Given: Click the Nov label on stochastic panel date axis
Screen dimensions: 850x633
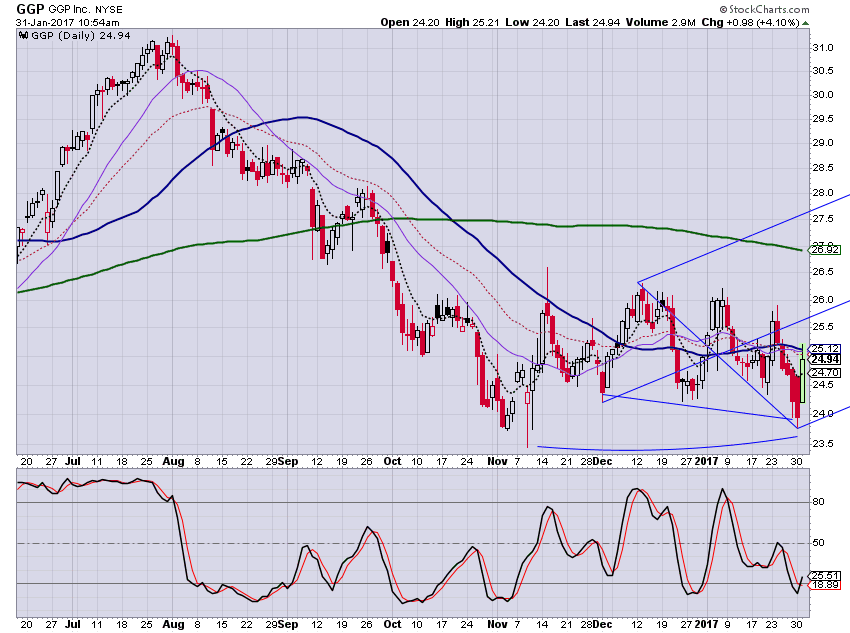Looking at the screenshot, I should 497,624.
